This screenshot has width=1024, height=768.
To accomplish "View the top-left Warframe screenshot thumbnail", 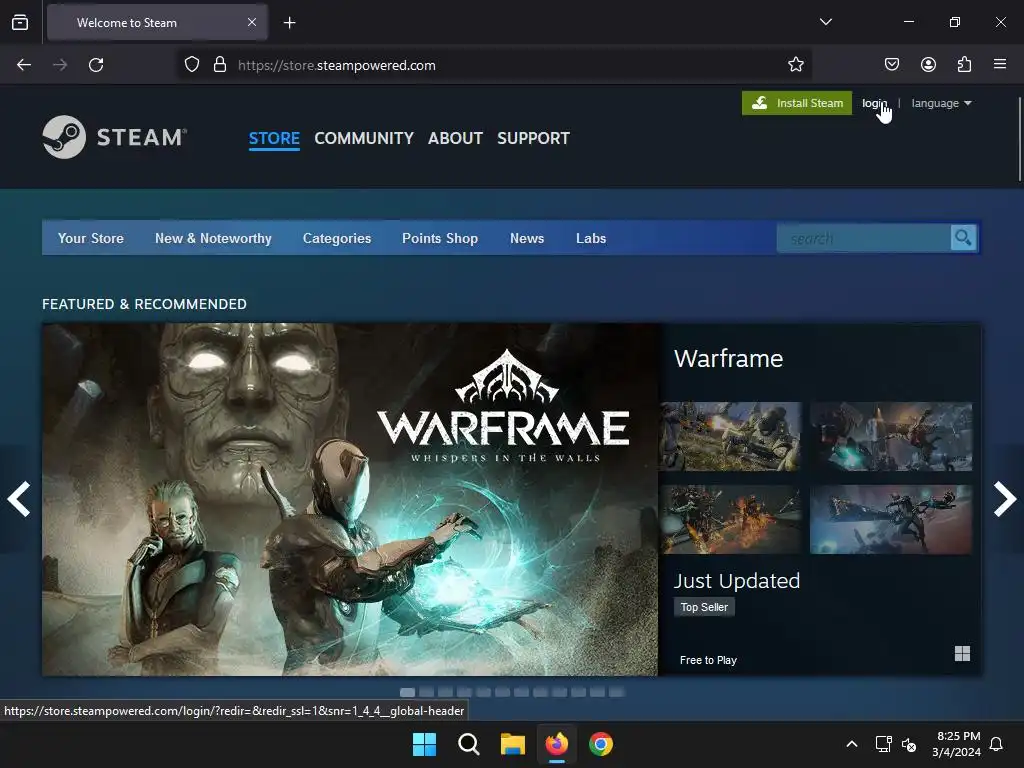I will (730, 436).
